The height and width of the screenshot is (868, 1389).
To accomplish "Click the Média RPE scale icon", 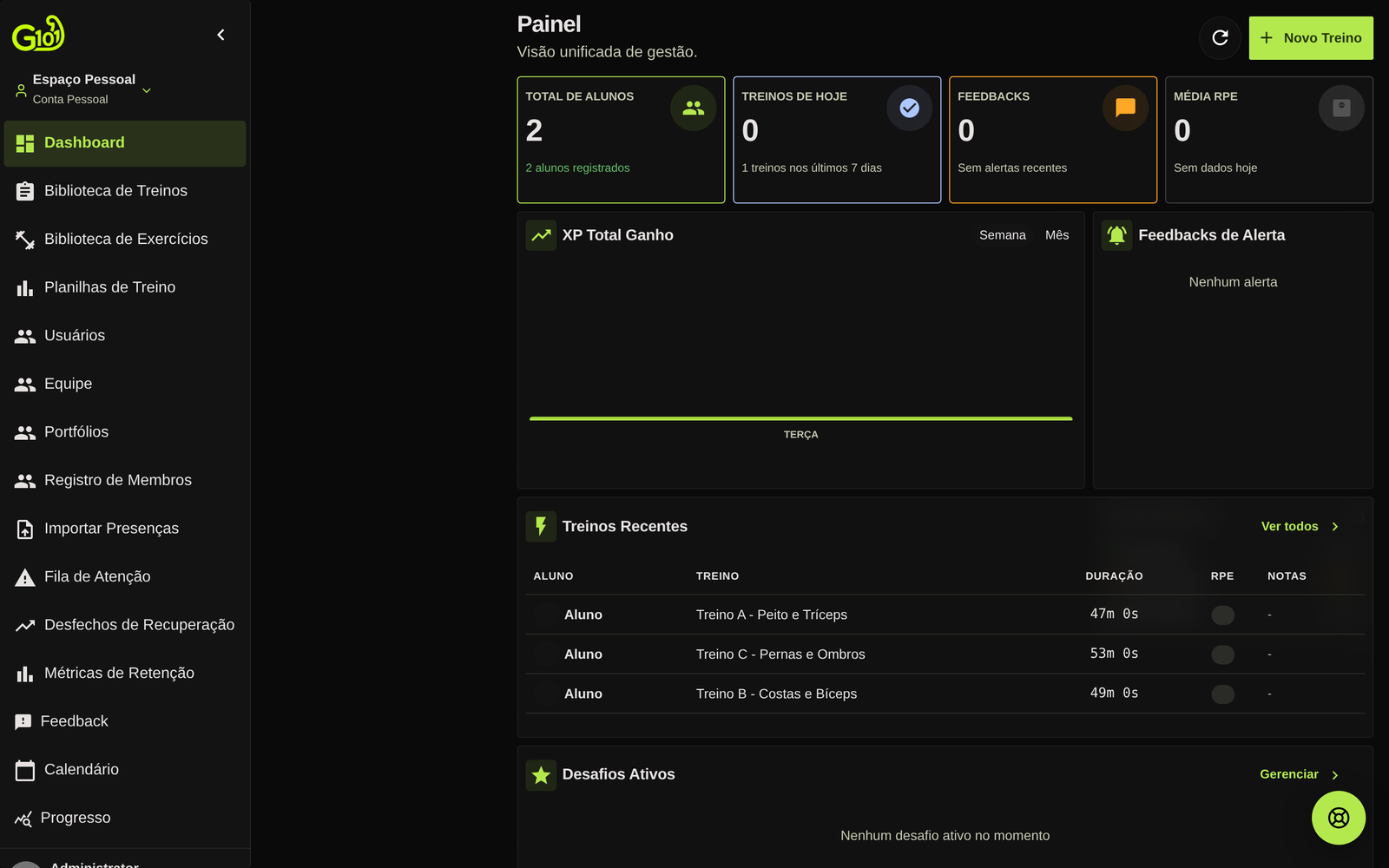I will (1341, 108).
